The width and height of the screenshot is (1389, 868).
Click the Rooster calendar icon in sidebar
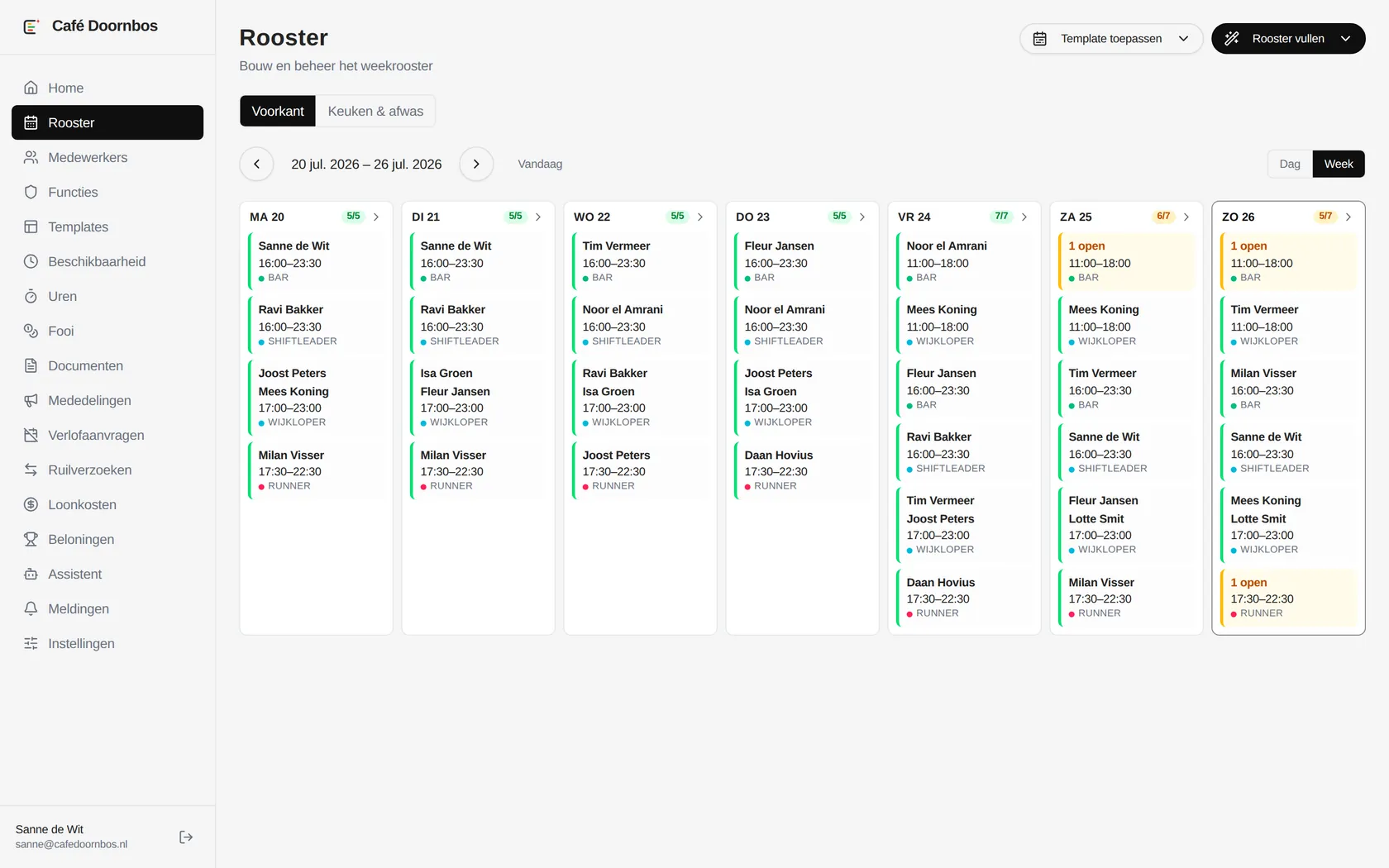(x=31, y=122)
